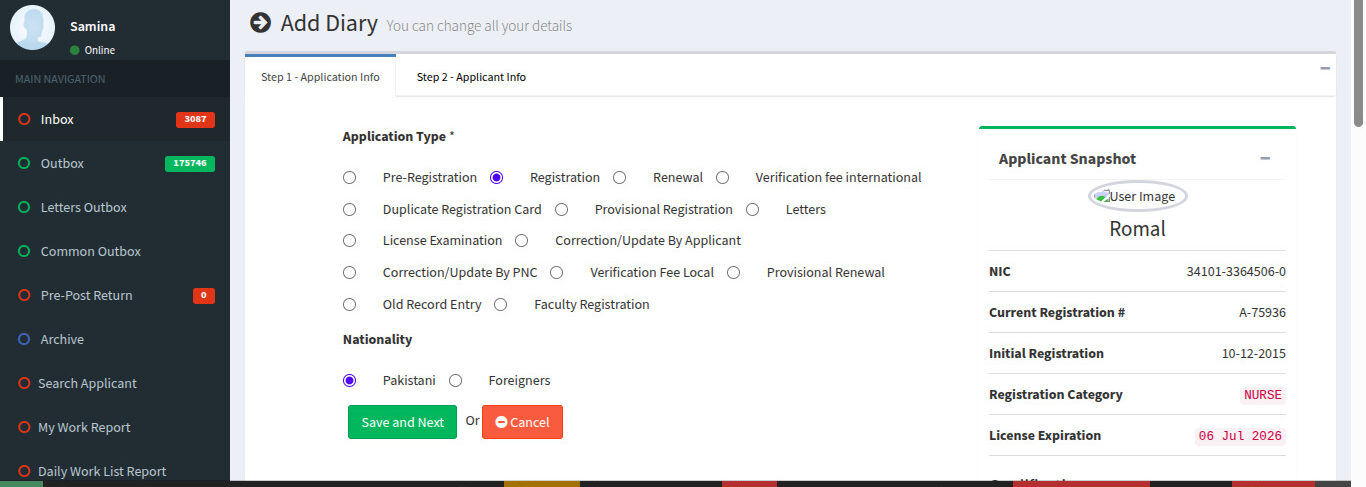1366x487 pixels.
Task: Choose Pakistani nationality
Action: tap(349, 380)
